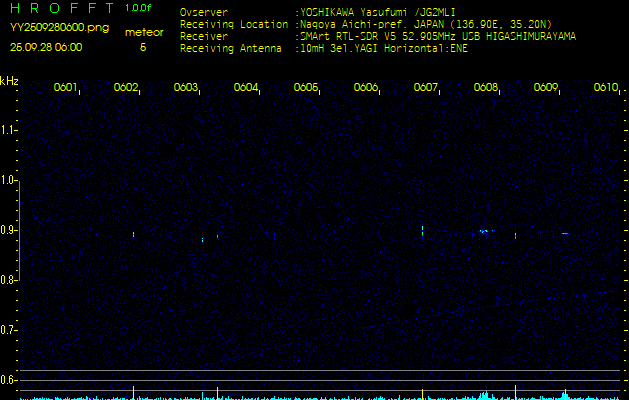Screen dimensions: 629x400
Task: Click the cyan power peak under 0608
Action: point(485,396)
